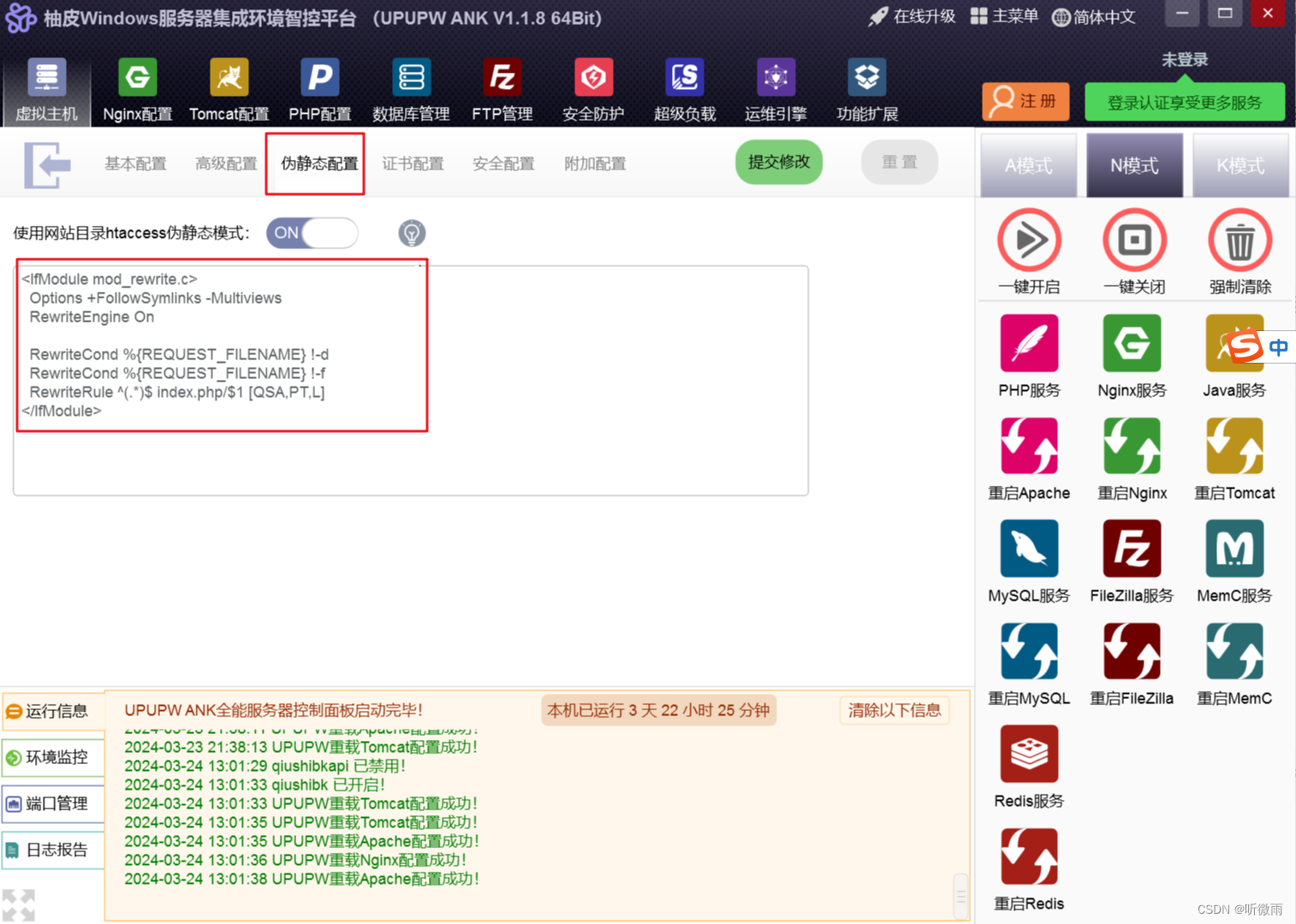The width and height of the screenshot is (1296, 924).
Task: Click 重启Apache icon
Action: (1029, 446)
